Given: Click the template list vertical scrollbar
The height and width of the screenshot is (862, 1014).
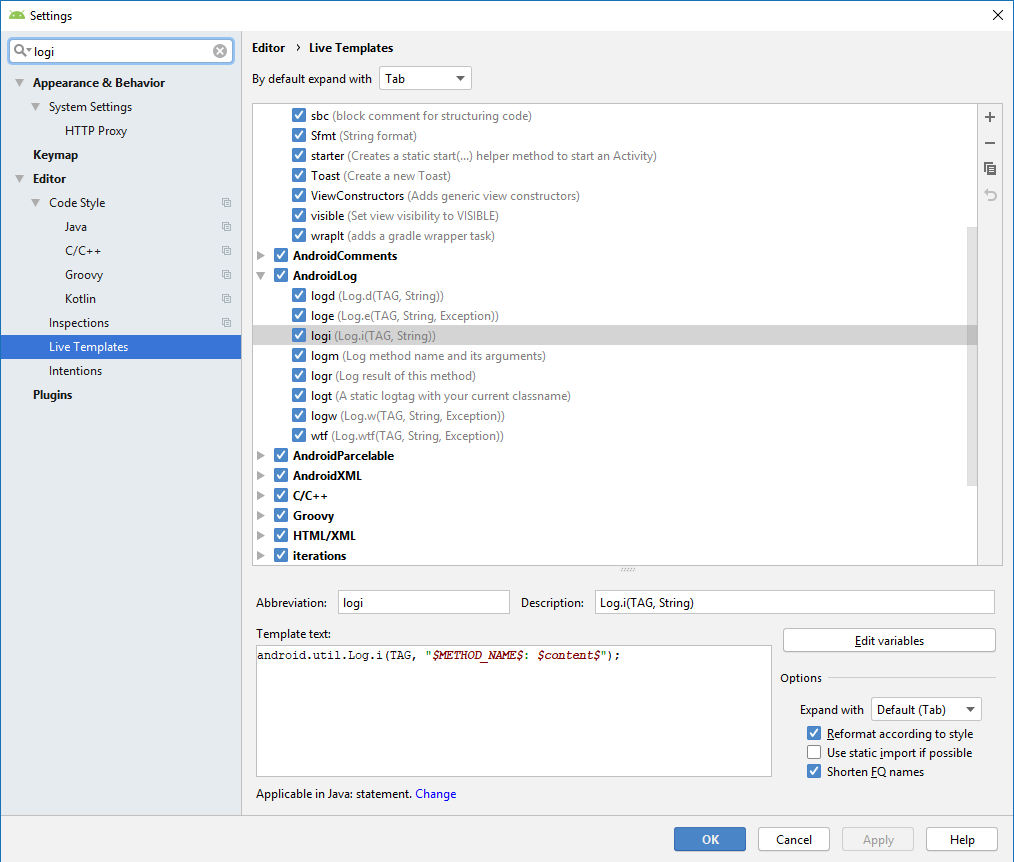Looking at the screenshot, I should click(971, 356).
